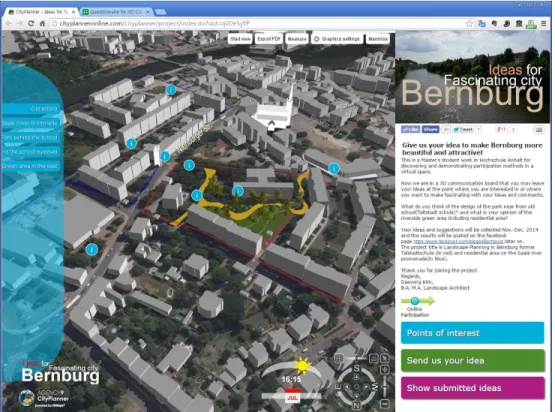Image resolution: width=555 pixels, height=412 pixels.
Task: Click the sun time-of-day slider handle
Action: pyautogui.click(x=302, y=366)
